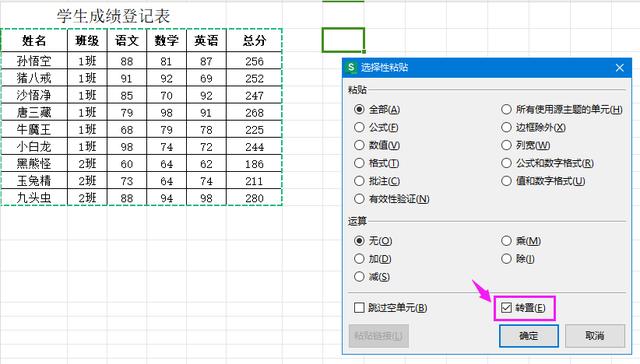Image resolution: width=640 pixels, height=364 pixels.
Task: Pick the 有效性验证(N) option
Action: [x=391, y=199]
